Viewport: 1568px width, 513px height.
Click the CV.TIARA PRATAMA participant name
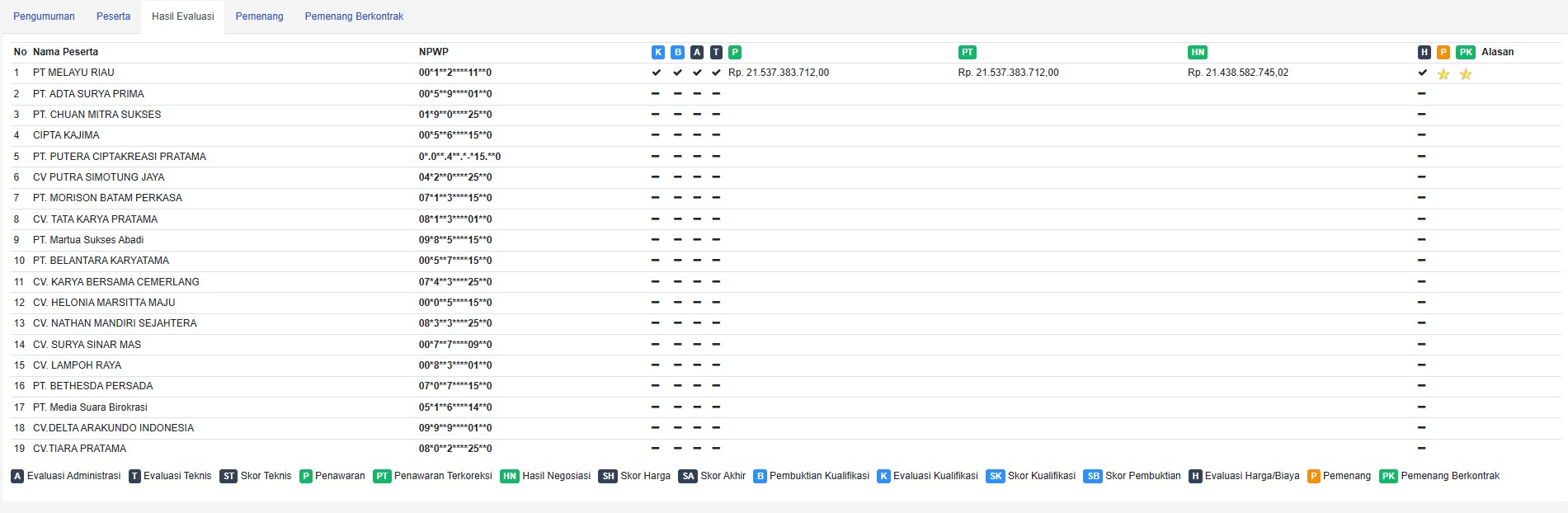click(x=80, y=449)
